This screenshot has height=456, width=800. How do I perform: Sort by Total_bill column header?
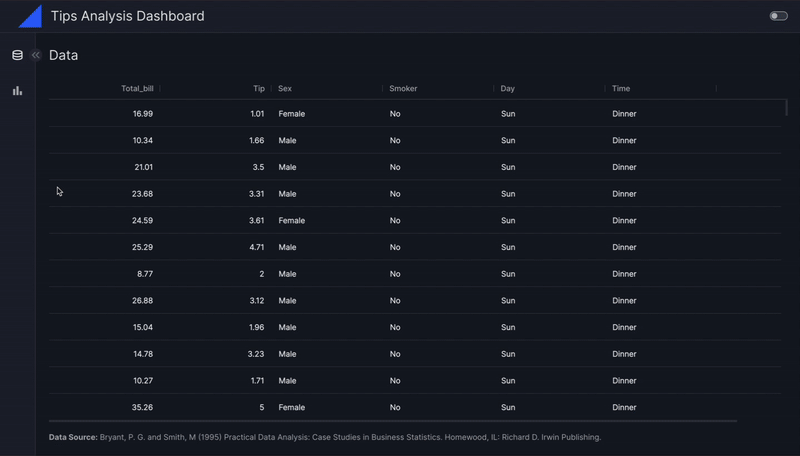(137, 89)
